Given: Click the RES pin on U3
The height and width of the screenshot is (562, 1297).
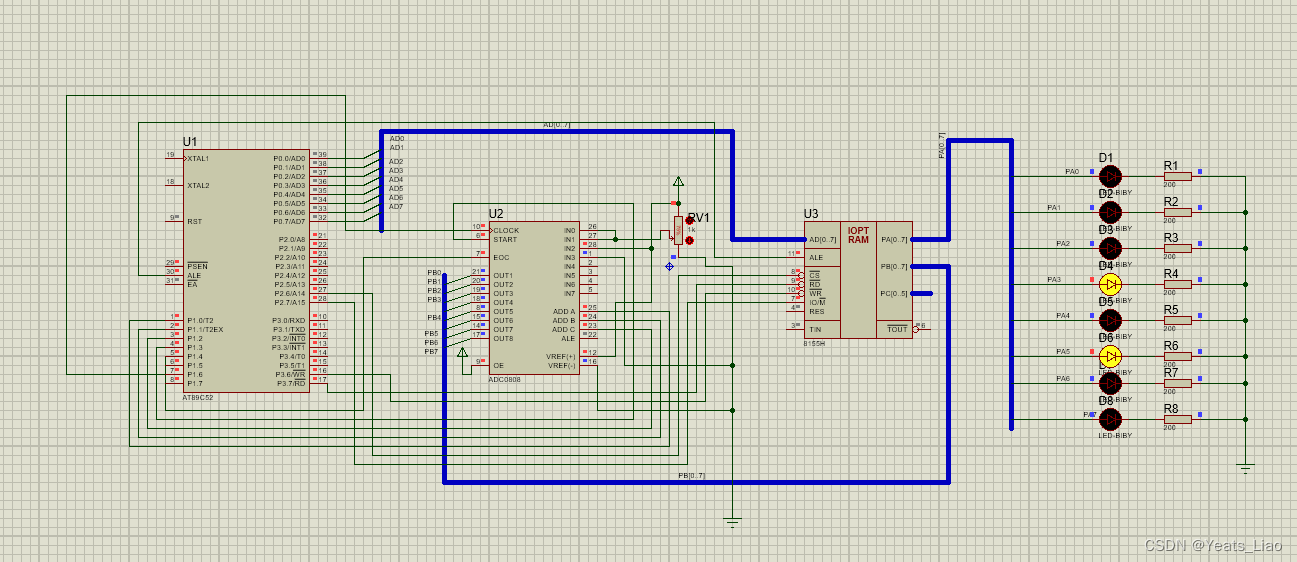Looking at the screenshot, I should (816, 311).
